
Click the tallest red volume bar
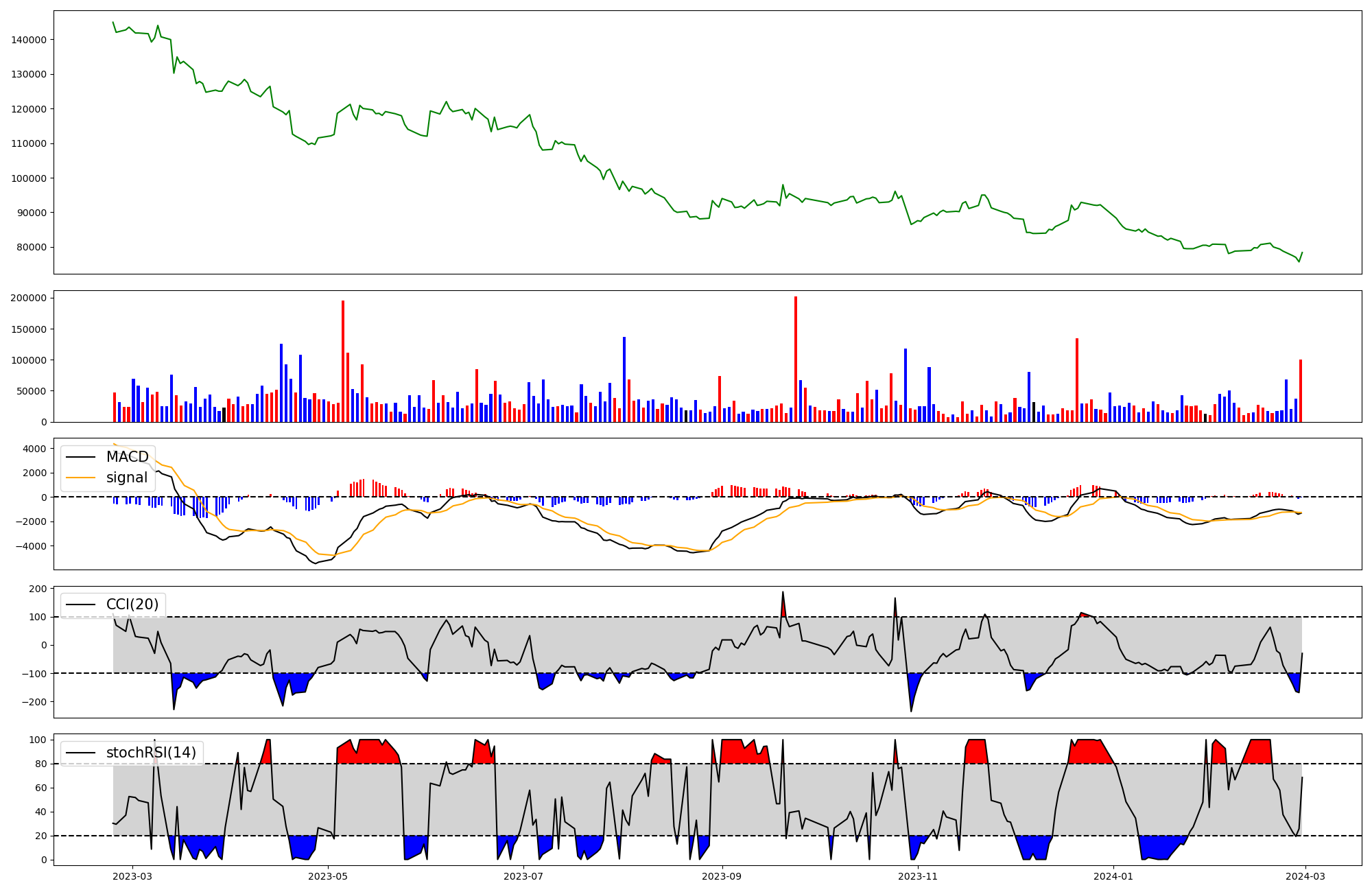[x=796, y=357]
